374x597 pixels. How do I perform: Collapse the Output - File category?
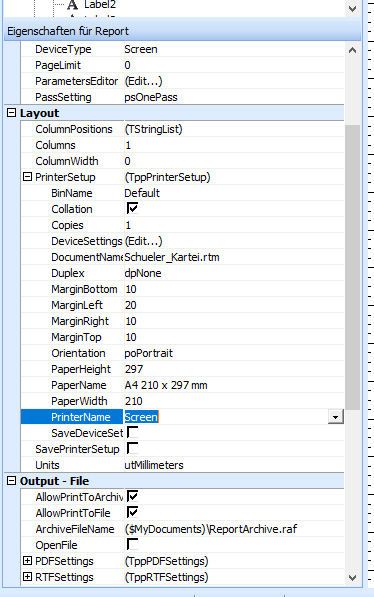point(12,480)
